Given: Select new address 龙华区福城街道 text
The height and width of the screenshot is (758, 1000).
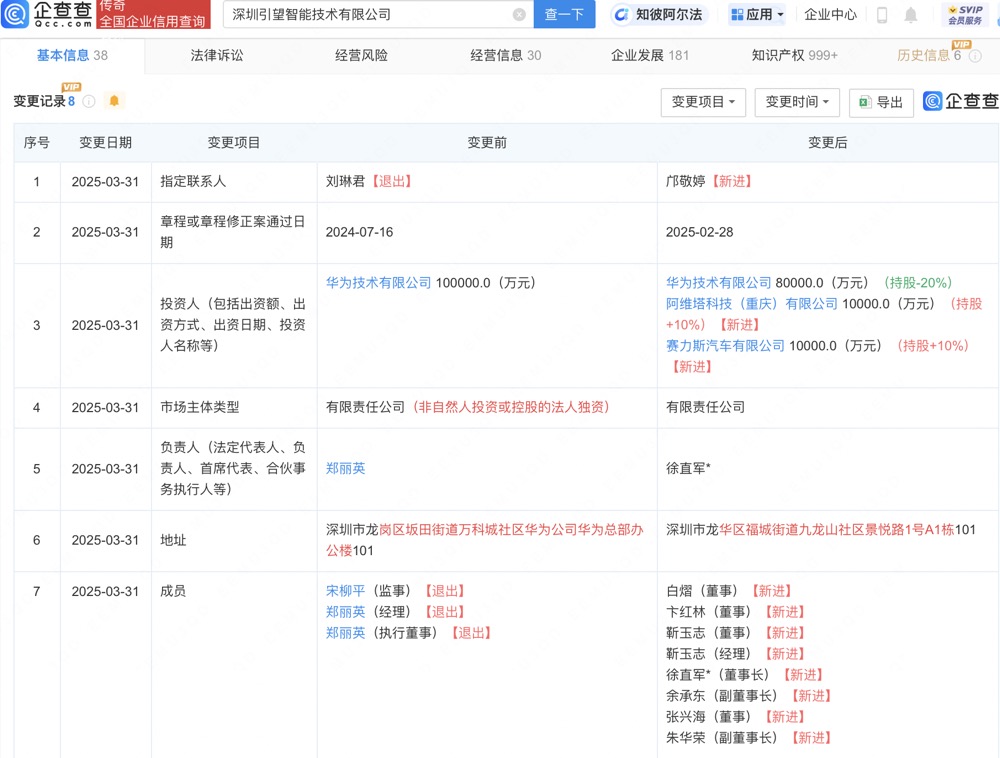Looking at the screenshot, I should [x=821, y=530].
